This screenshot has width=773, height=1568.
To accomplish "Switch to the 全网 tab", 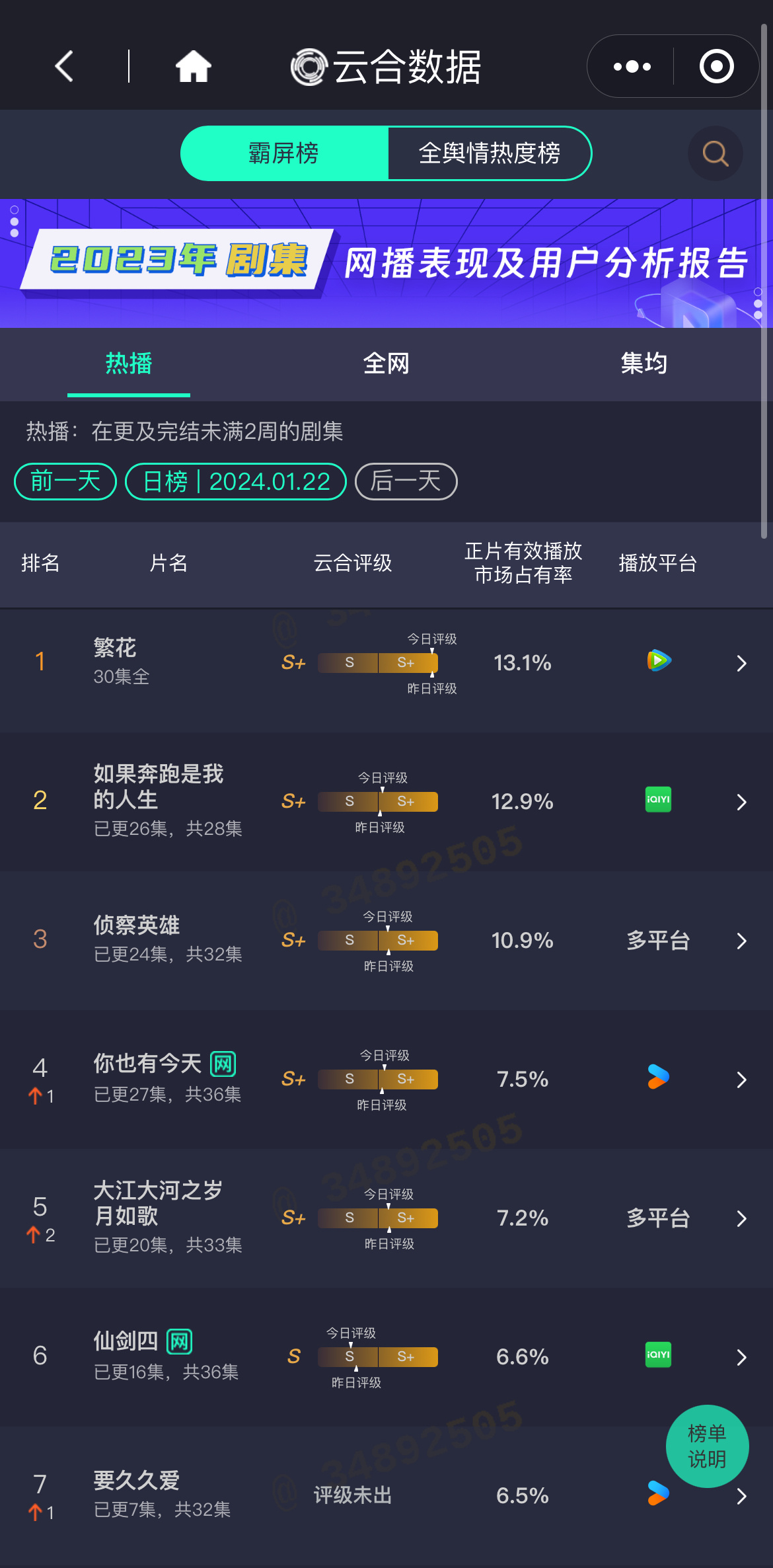I will (386, 363).
